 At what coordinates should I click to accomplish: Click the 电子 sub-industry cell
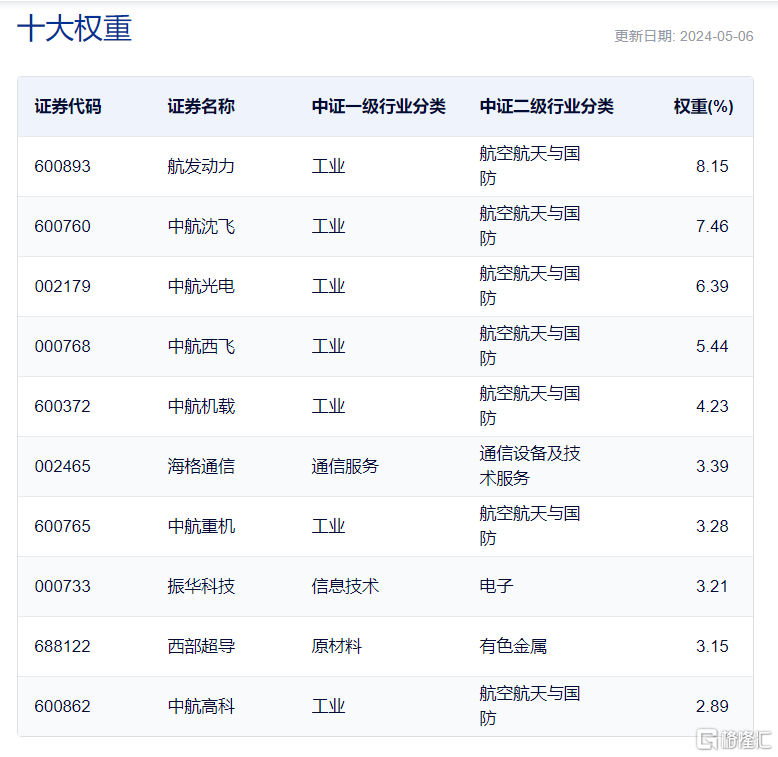point(496,586)
